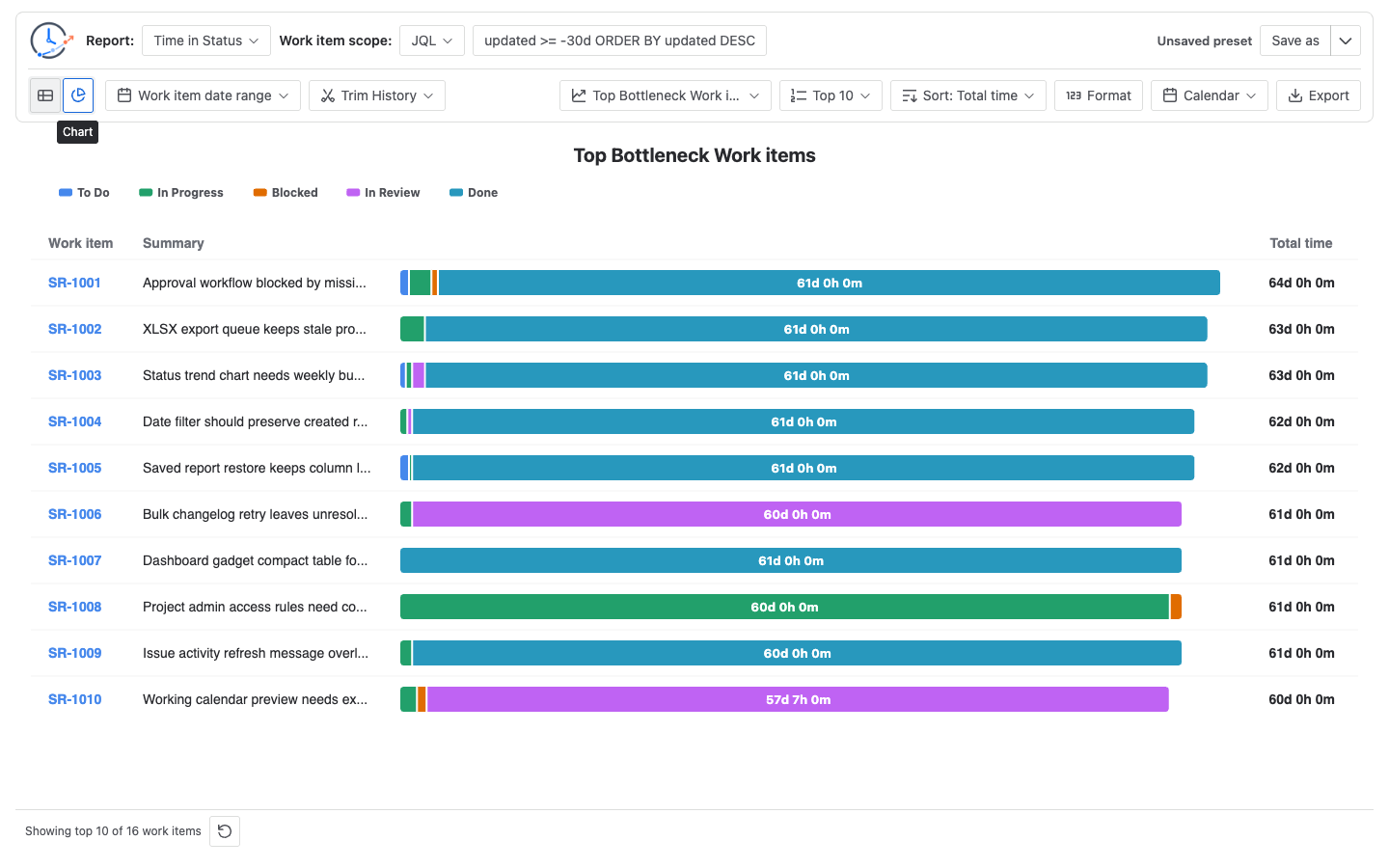Viewport: 1389px width, 868px height.
Task: Click the 'Unsaved preset' label
Action: point(1205,41)
